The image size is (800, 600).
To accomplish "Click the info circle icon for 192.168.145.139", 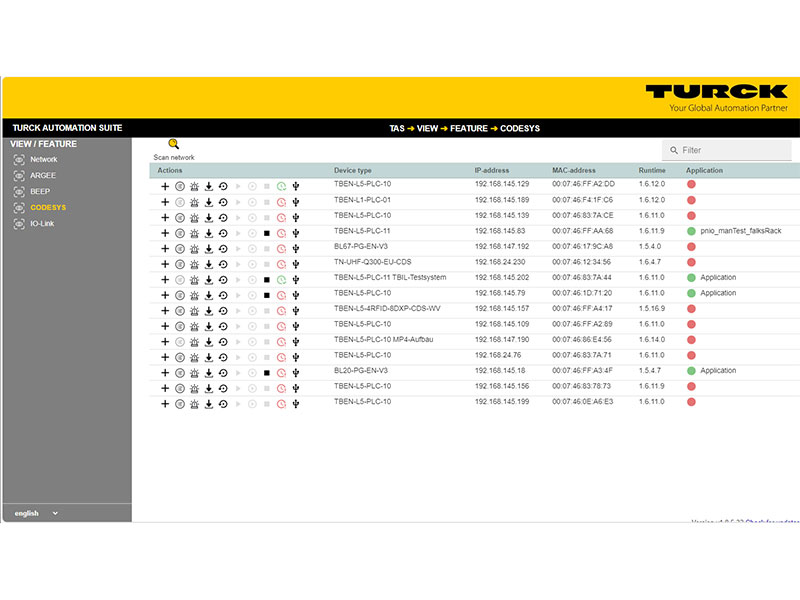I will tap(180, 218).
